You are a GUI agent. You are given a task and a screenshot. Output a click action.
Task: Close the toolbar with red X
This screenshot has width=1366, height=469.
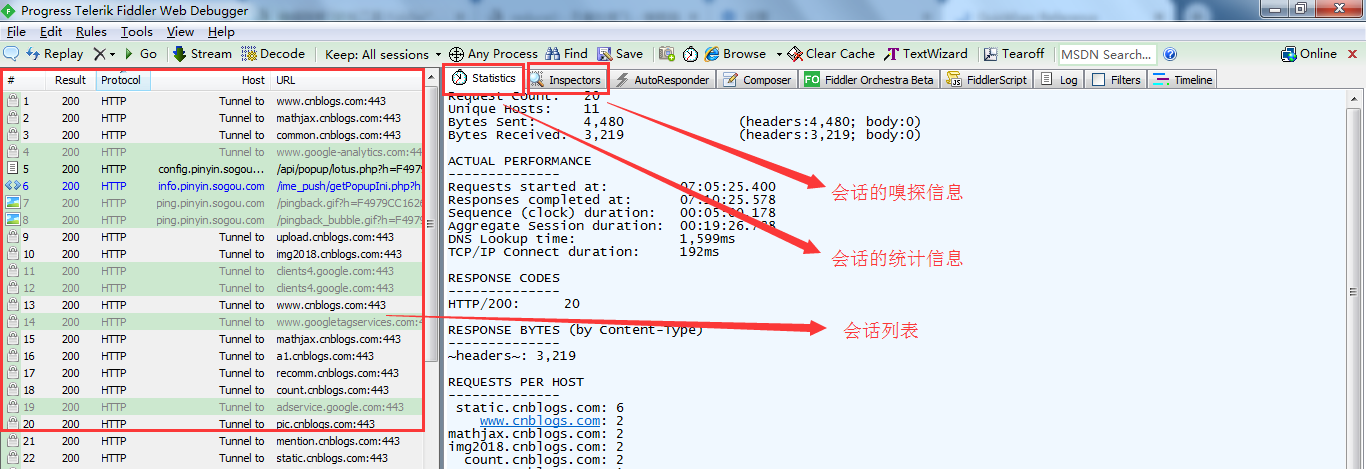[1354, 54]
